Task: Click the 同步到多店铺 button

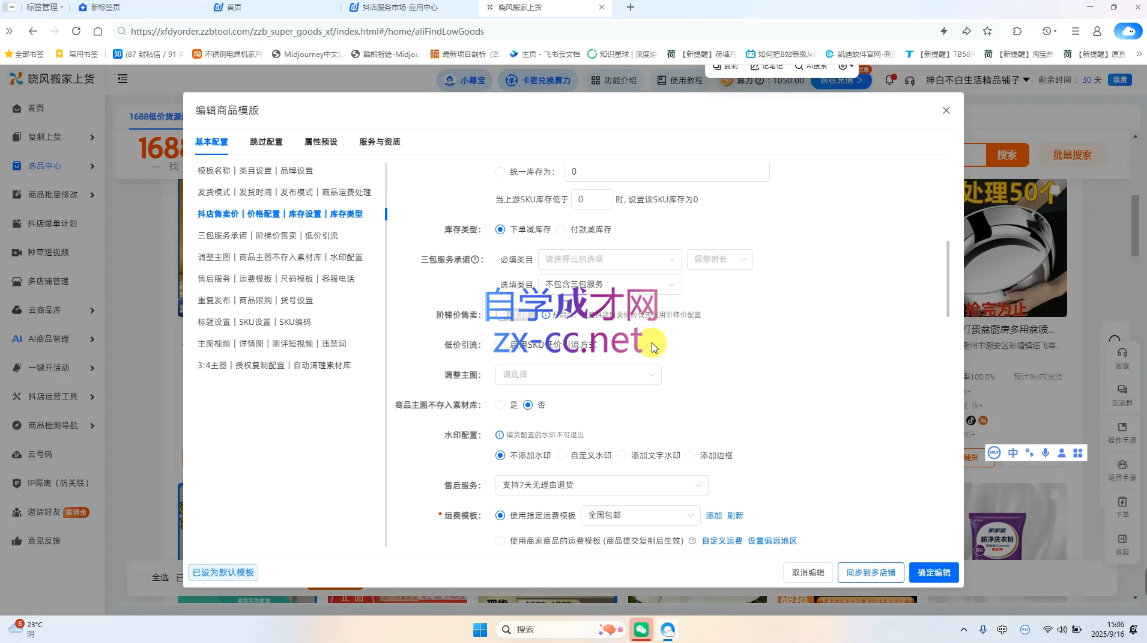Action: pyautogui.click(x=871, y=573)
